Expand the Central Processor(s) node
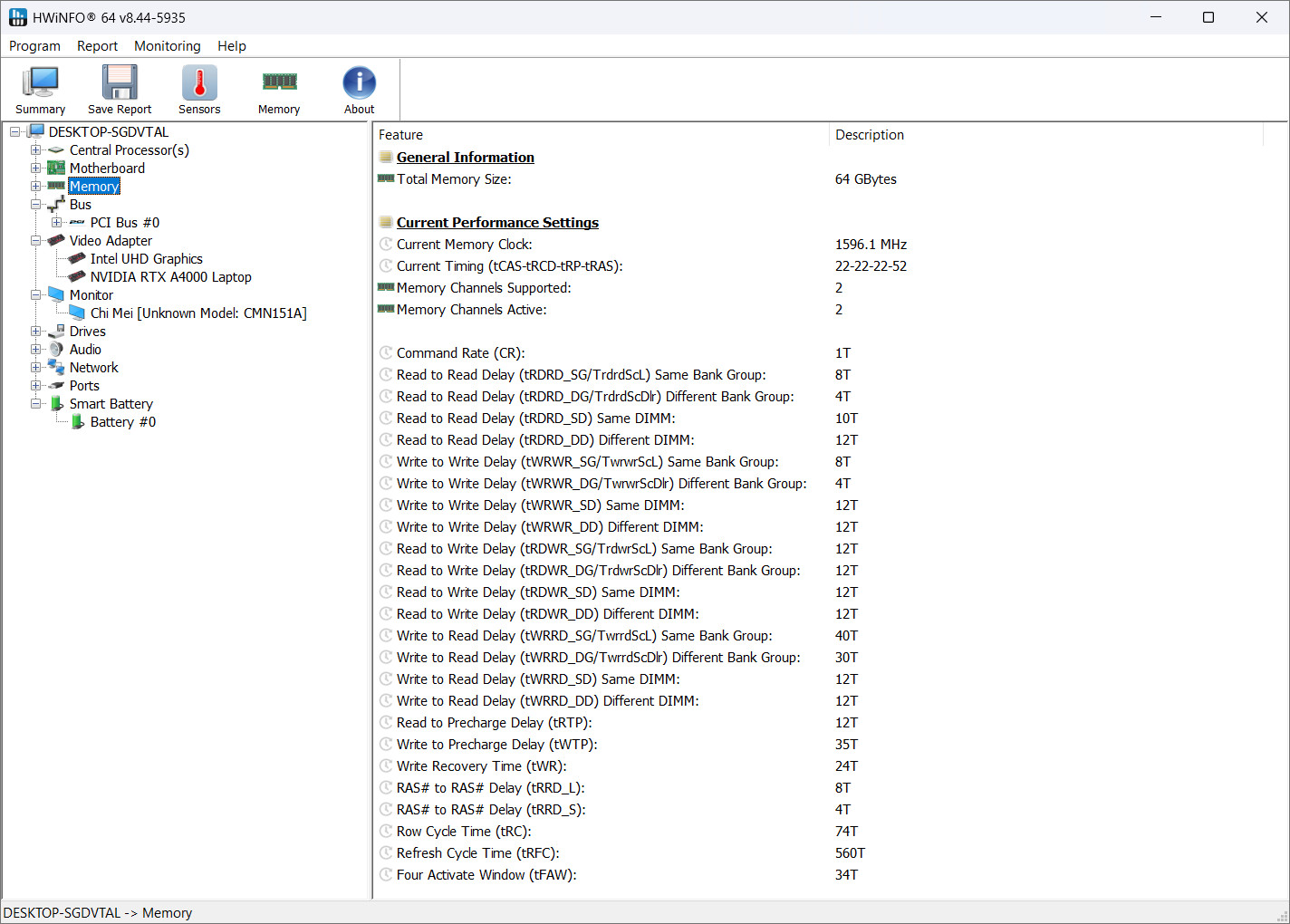The height and width of the screenshot is (924, 1290). tap(35, 150)
